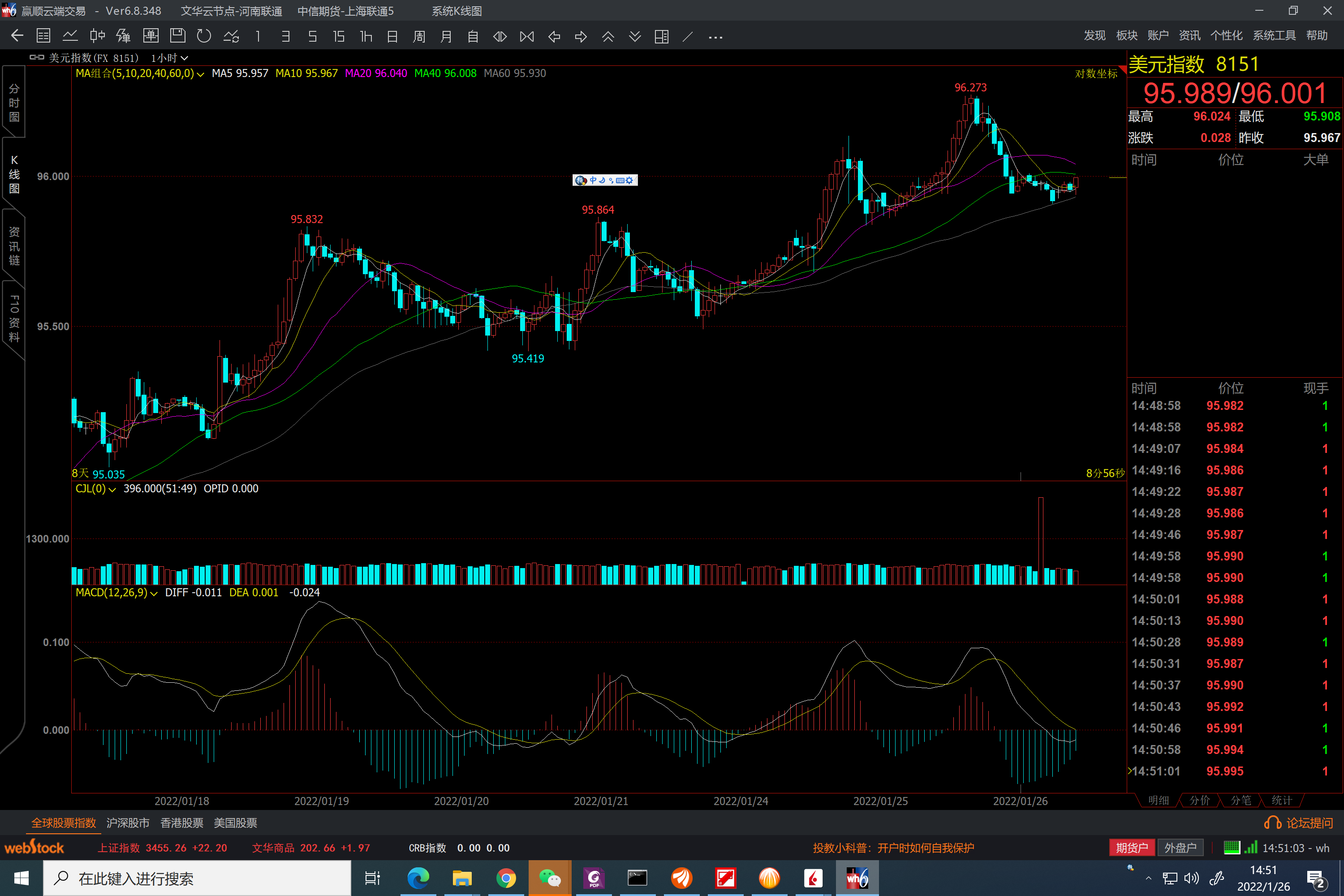The image size is (1344, 896).
Task: Switch to the time-sharing line chart icon
Action: pos(70,36)
